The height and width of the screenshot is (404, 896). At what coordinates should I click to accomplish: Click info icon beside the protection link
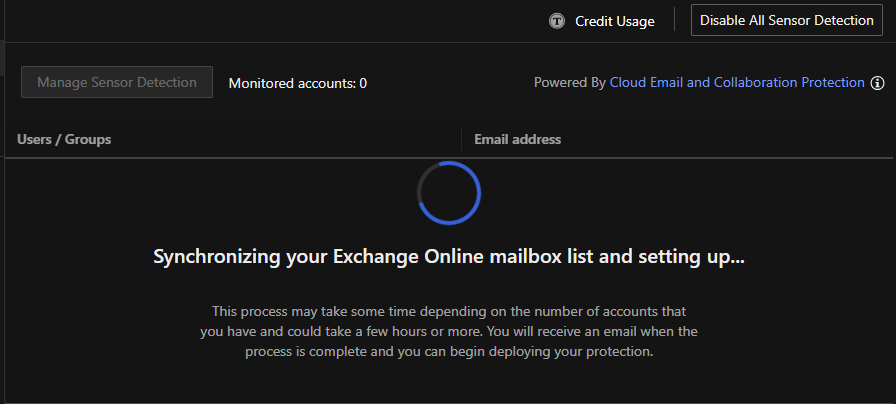point(878,83)
